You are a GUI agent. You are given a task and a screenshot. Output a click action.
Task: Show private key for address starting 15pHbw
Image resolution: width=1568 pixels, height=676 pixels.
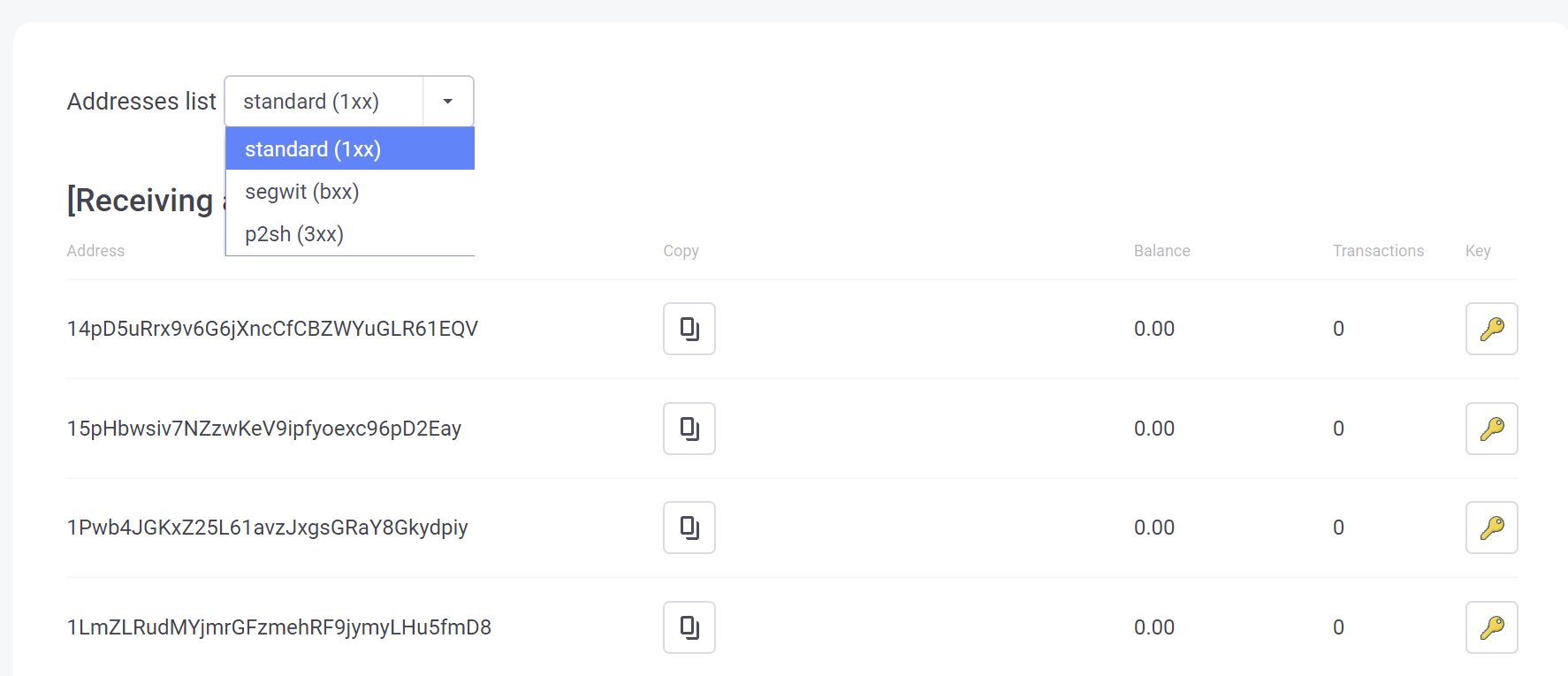point(1492,429)
